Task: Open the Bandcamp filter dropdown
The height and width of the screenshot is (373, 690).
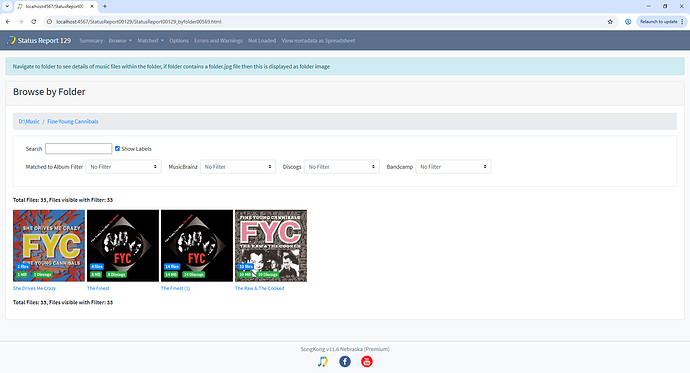Action: click(x=453, y=167)
